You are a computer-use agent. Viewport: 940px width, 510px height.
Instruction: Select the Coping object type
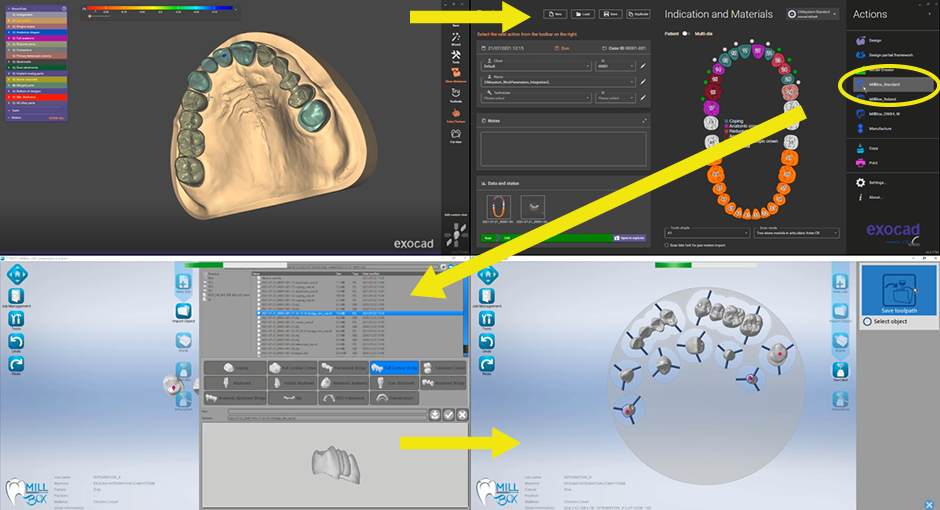pos(235,368)
